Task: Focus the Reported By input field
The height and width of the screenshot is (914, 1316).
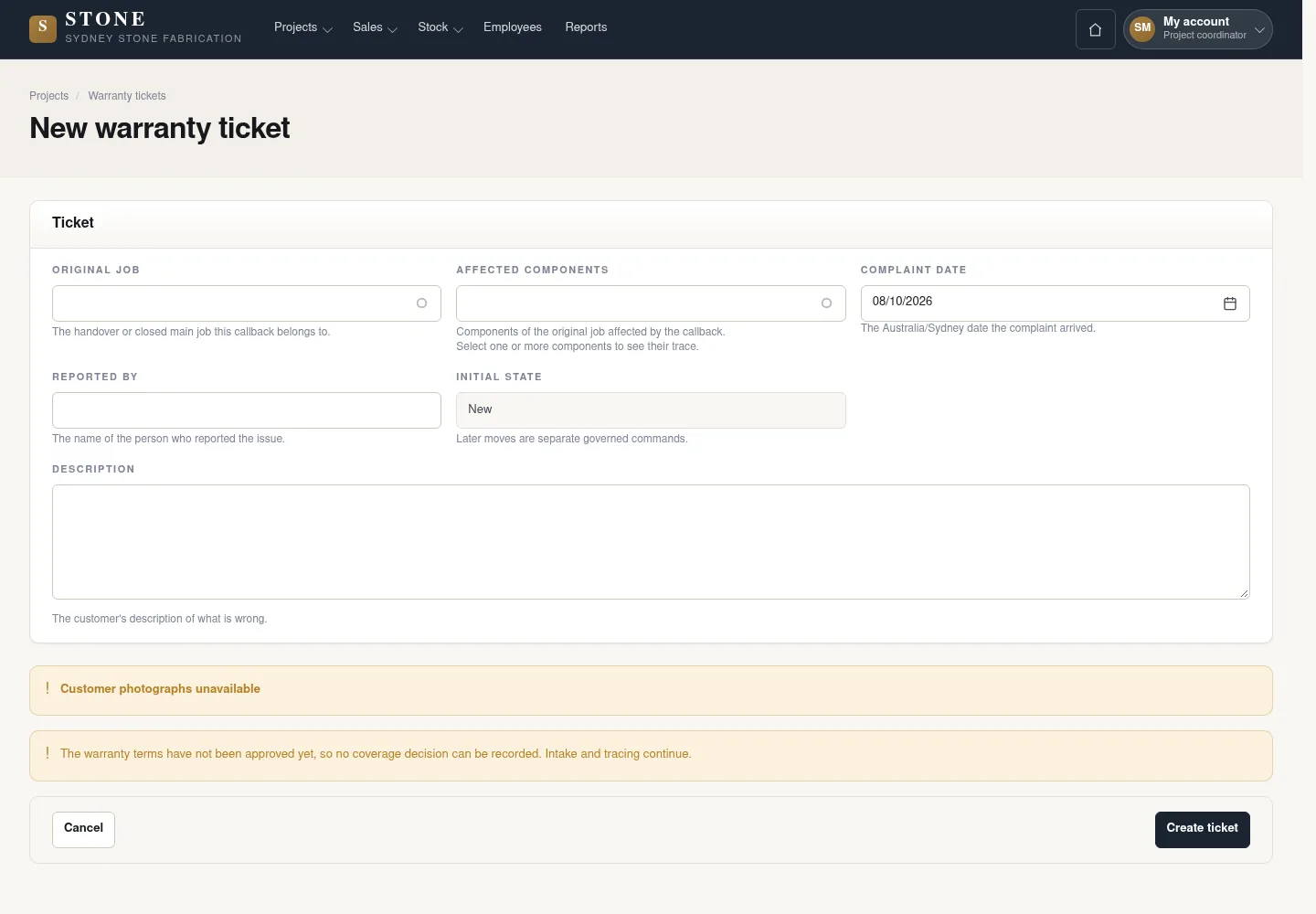Action: 247,410
